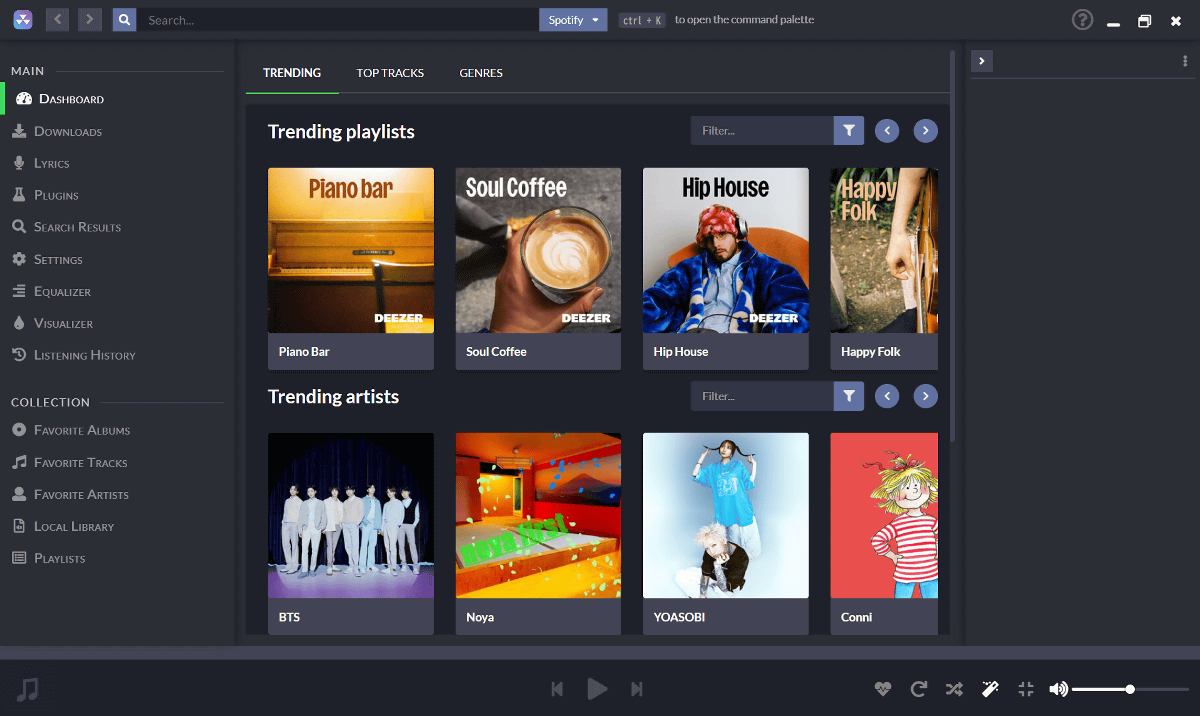Toggle mini player mode
This screenshot has height=716, width=1200.
(x=1026, y=689)
